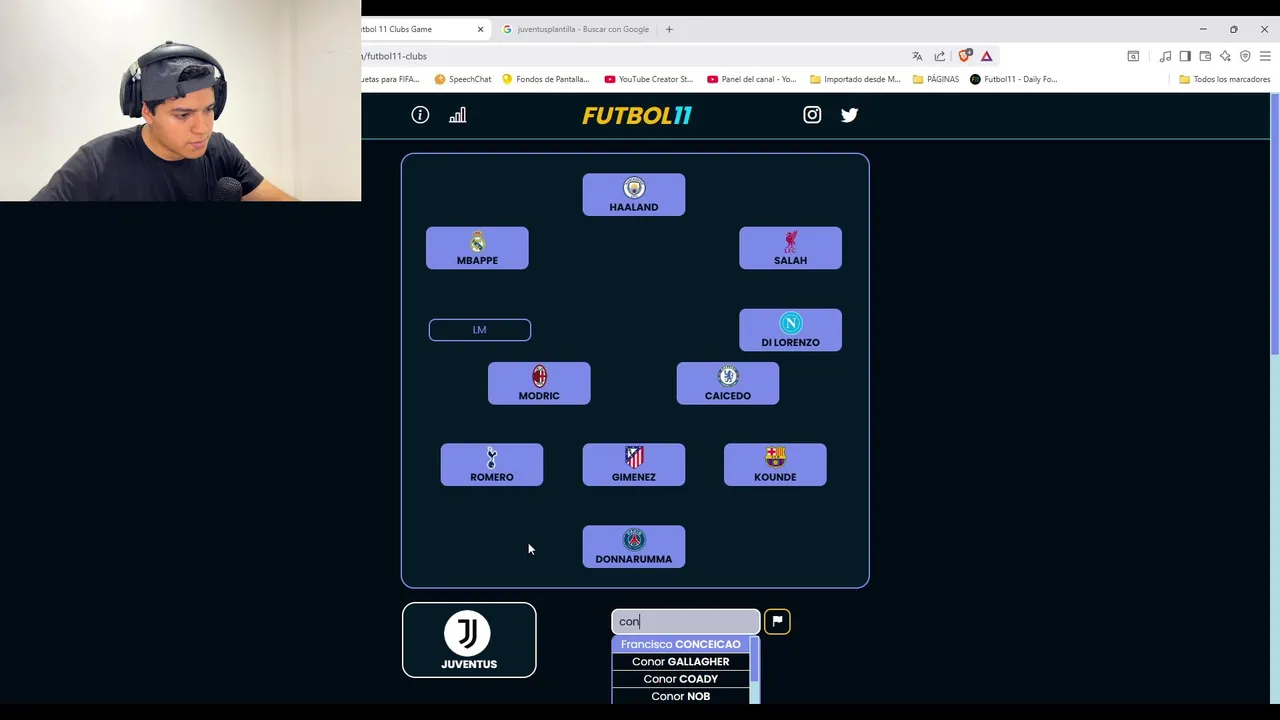Open the media control music note icon

[x=1165, y=56]
